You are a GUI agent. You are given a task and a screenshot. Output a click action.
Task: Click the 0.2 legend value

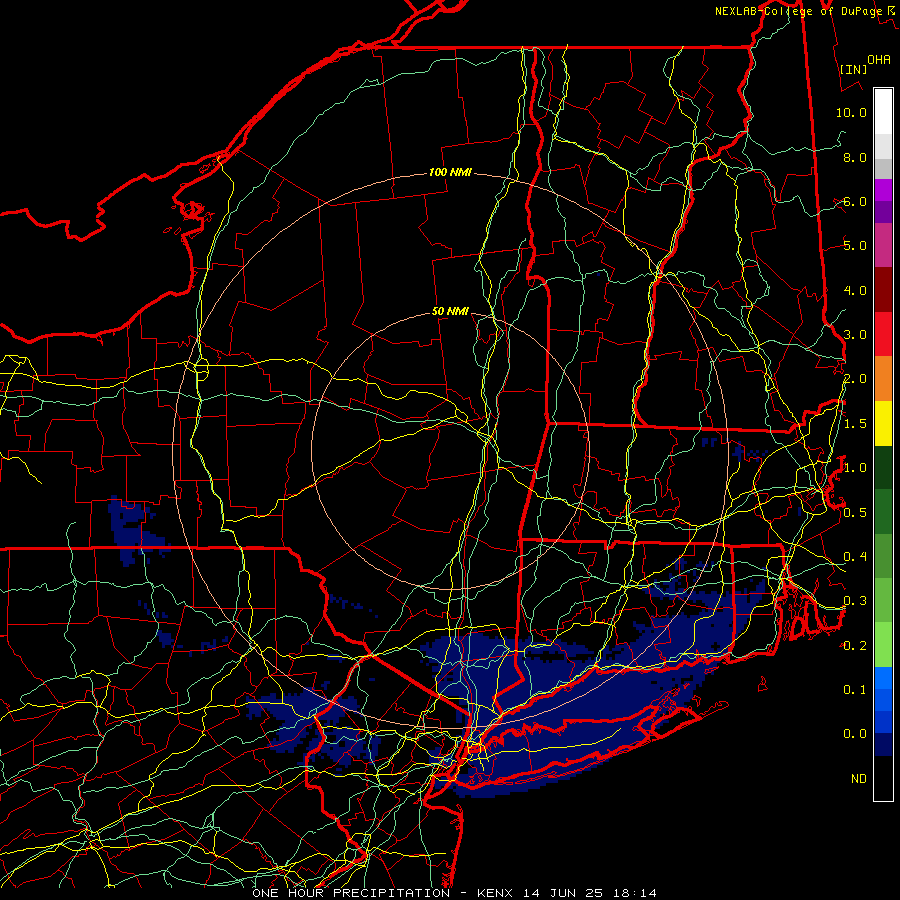pos(855,646)
